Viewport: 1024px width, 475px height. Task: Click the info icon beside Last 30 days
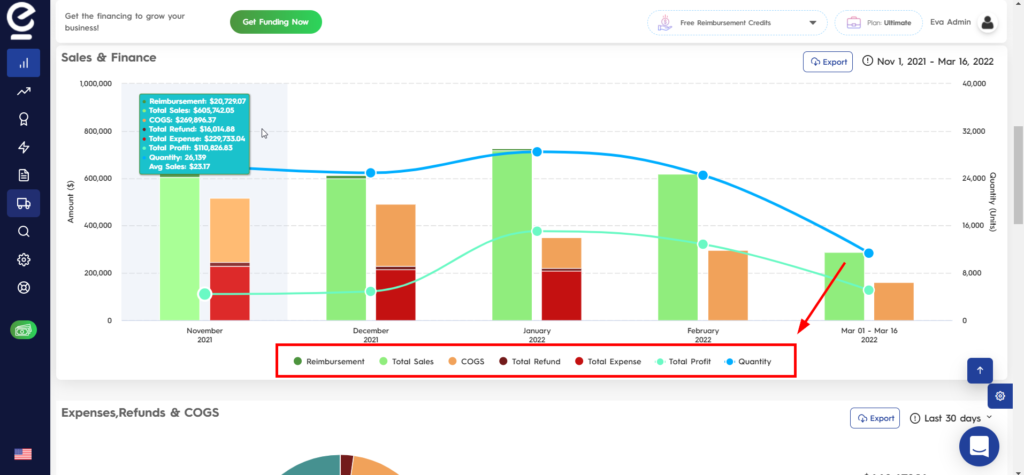[x=915, y=418]
